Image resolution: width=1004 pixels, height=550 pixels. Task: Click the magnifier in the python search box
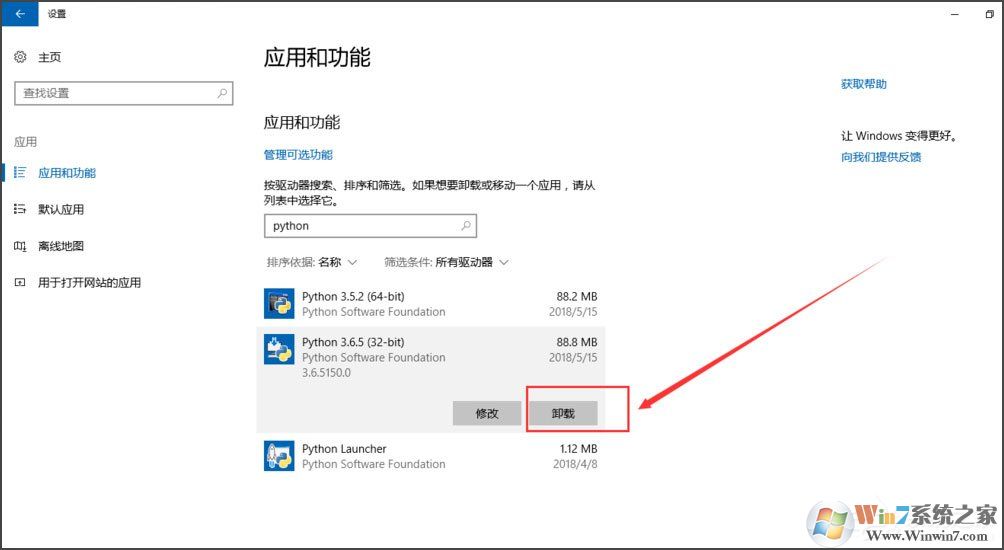[466, 225]
